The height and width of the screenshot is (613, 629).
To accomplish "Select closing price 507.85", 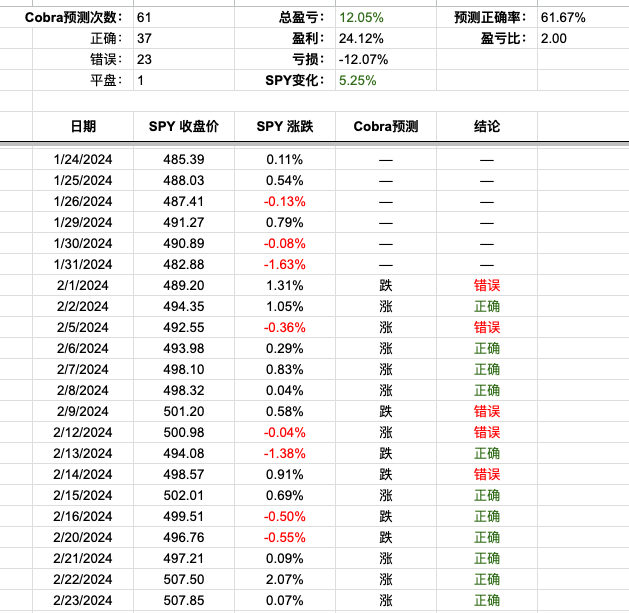I will point(184,600).
